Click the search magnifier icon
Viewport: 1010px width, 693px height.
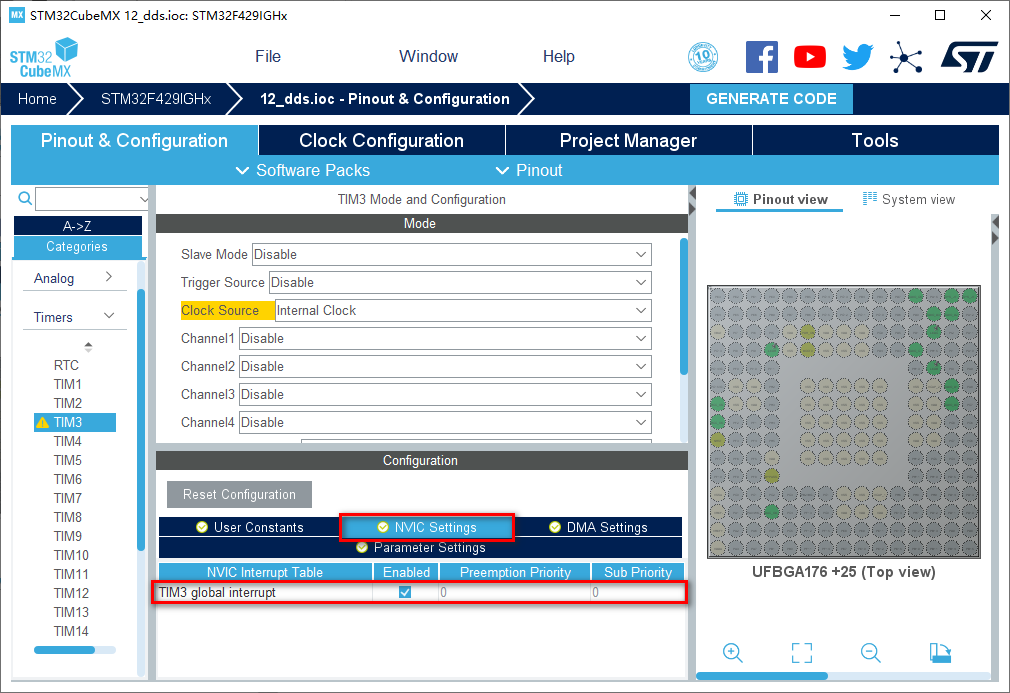point(26,199)
